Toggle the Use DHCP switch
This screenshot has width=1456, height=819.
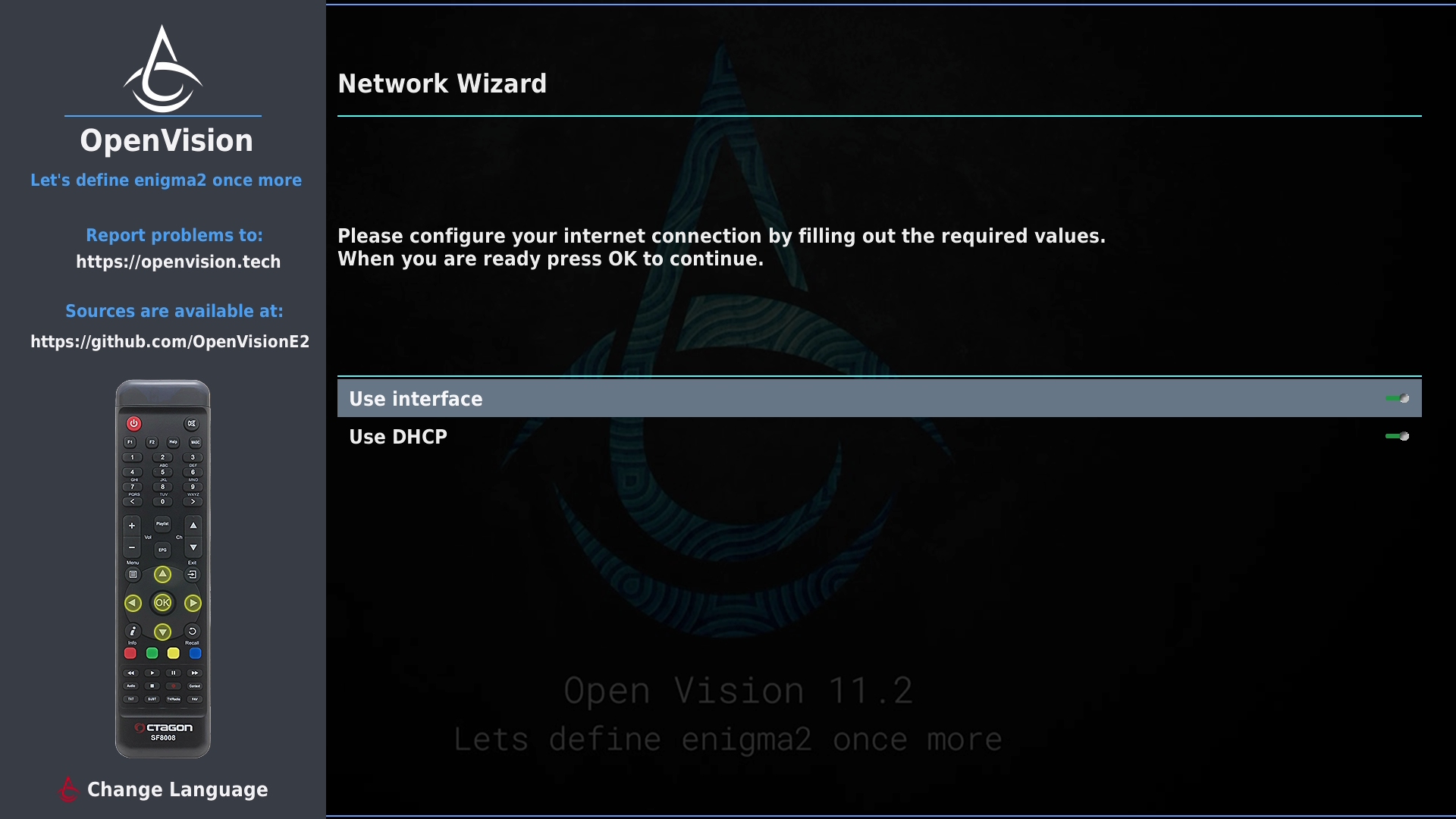[x=1397, y=436]
